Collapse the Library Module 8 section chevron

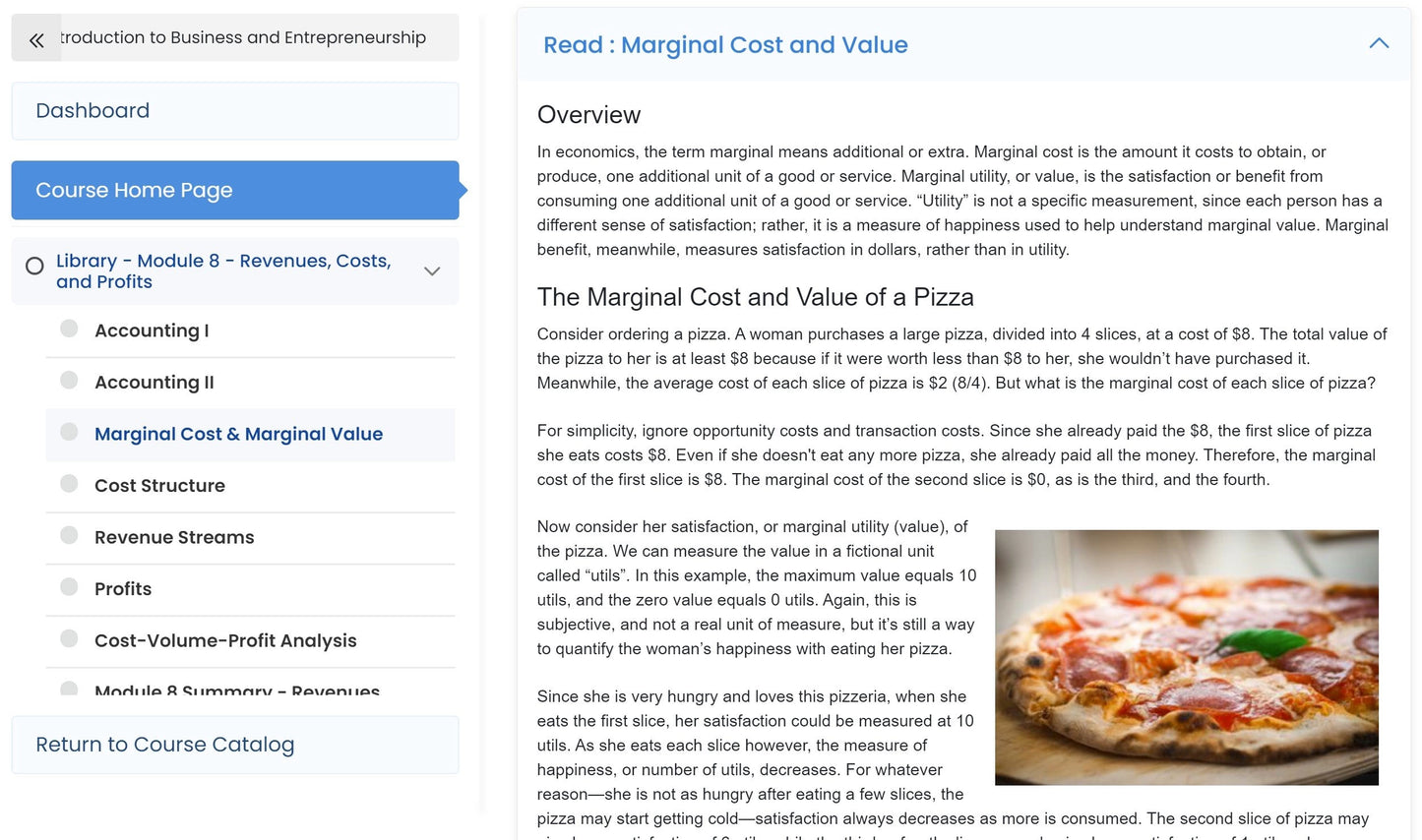[x=431, y=271]
